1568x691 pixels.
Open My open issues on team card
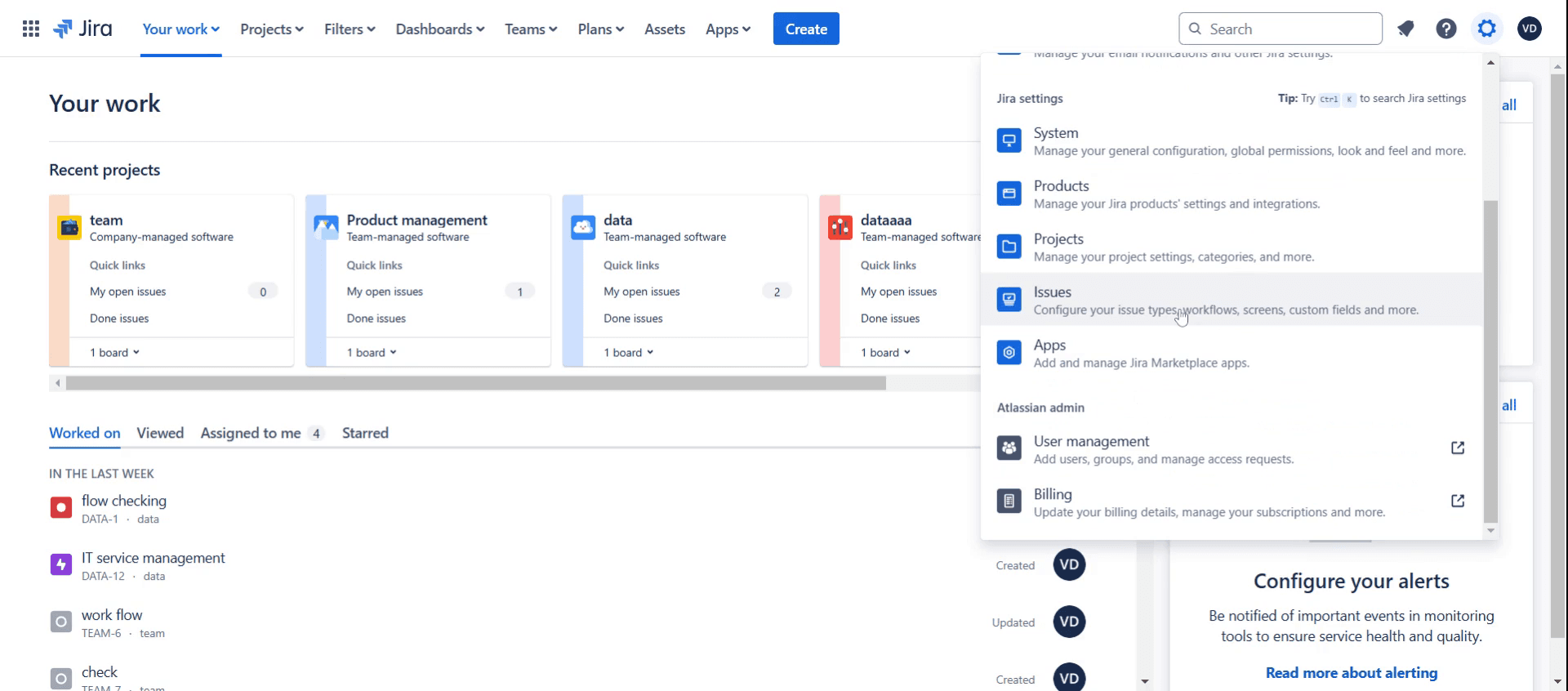[128, 292]
